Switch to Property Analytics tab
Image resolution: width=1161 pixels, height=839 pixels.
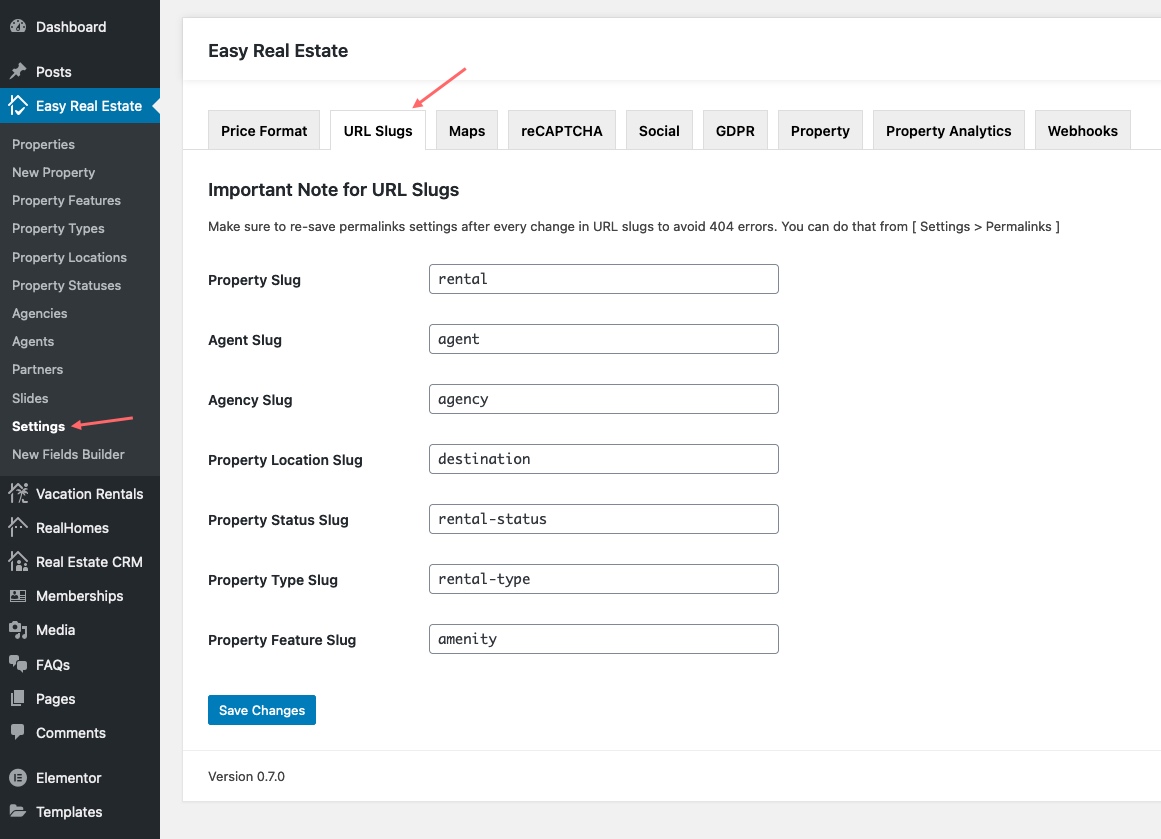pos(948,130)
